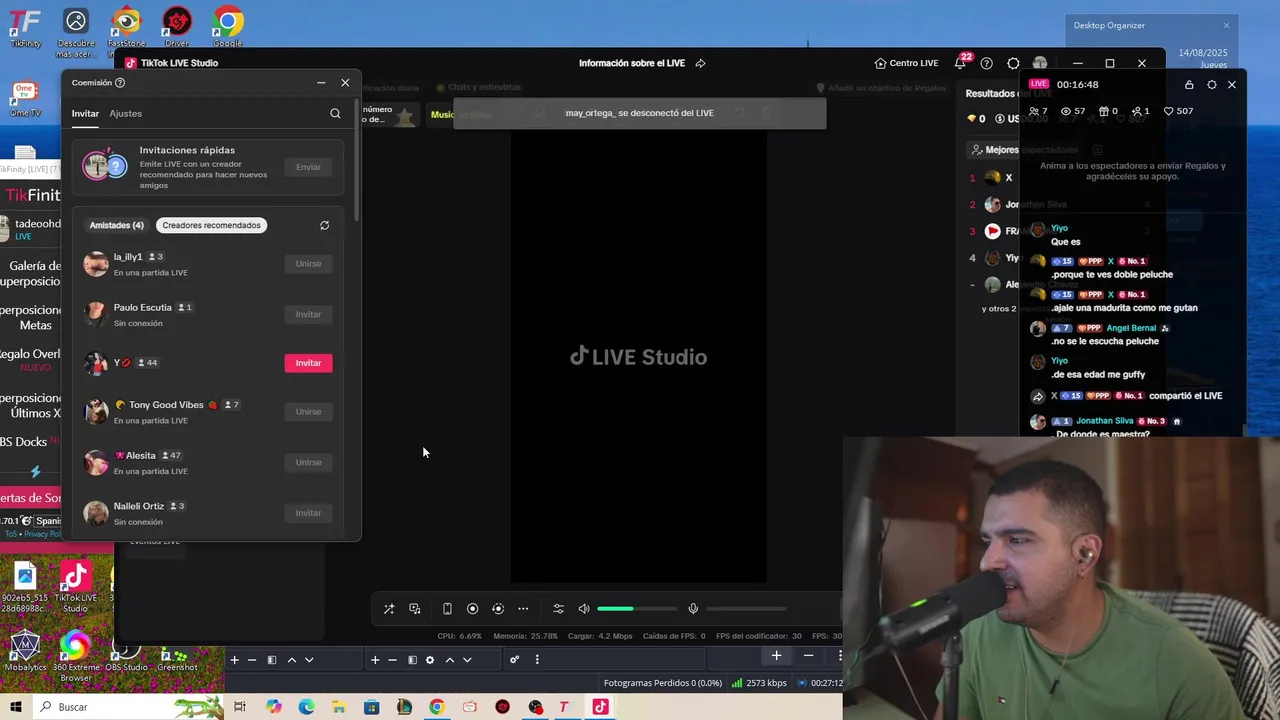Select the Amistades (4) filter

[x=116, y=225]
